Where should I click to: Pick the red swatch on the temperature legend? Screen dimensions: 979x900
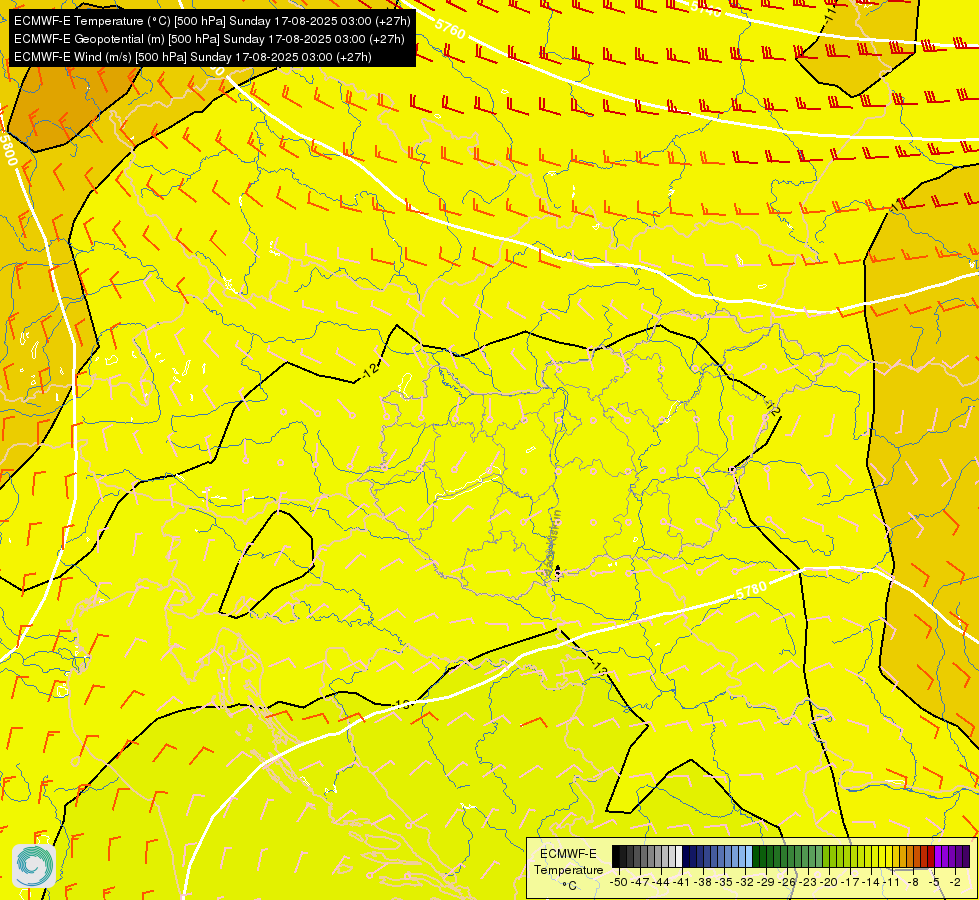click(930, 856)
